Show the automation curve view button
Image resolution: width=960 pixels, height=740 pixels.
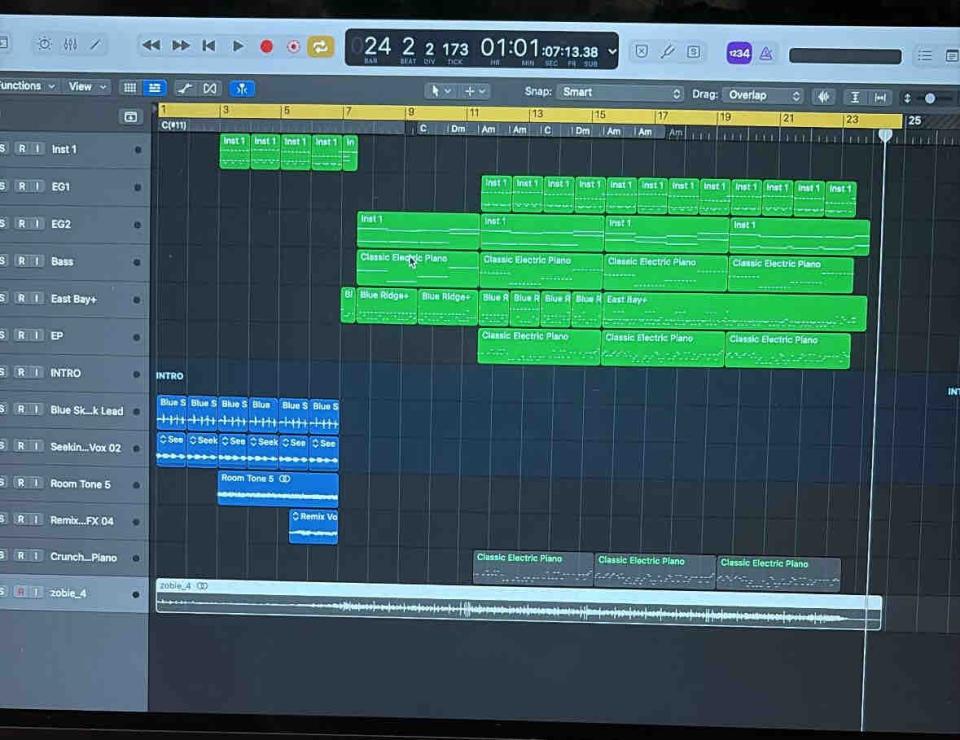185,88
